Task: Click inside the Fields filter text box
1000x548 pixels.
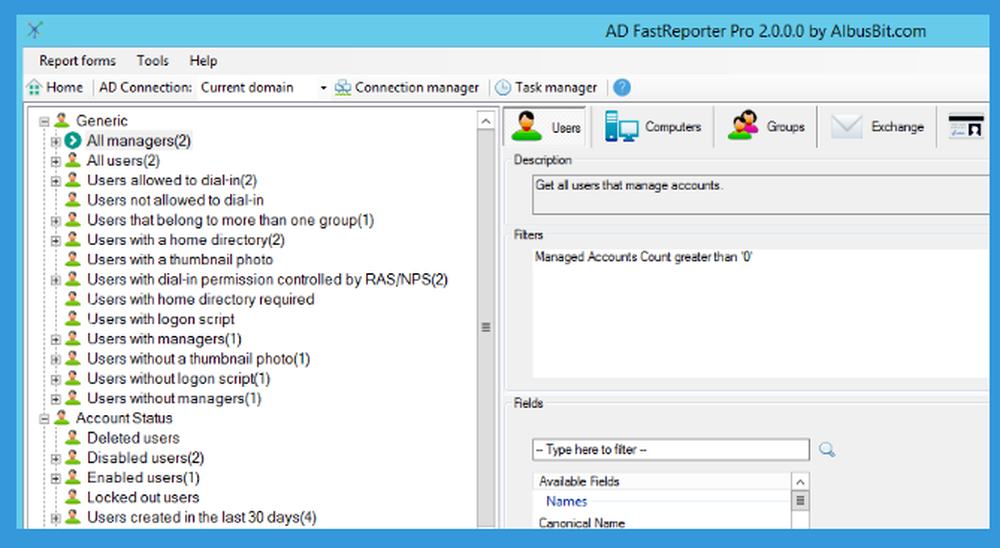Action: (671, 450)
